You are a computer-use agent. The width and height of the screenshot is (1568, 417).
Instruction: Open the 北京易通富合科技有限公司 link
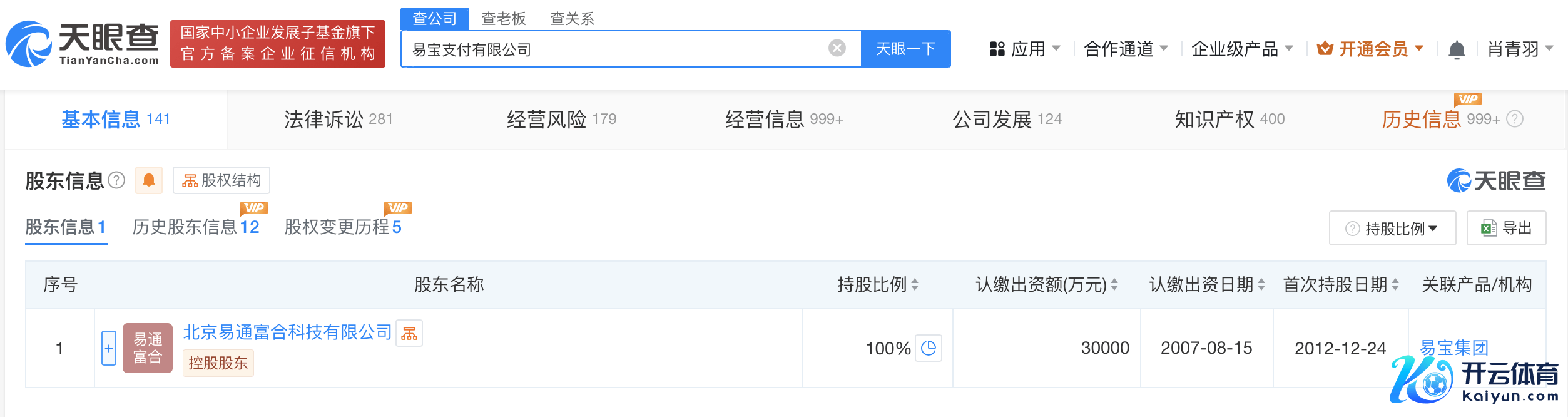tap(287, 332)
